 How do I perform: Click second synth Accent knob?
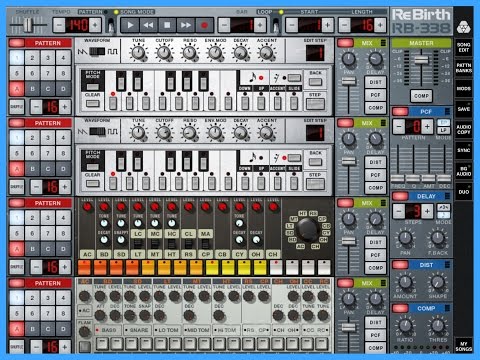click(266, 133)
